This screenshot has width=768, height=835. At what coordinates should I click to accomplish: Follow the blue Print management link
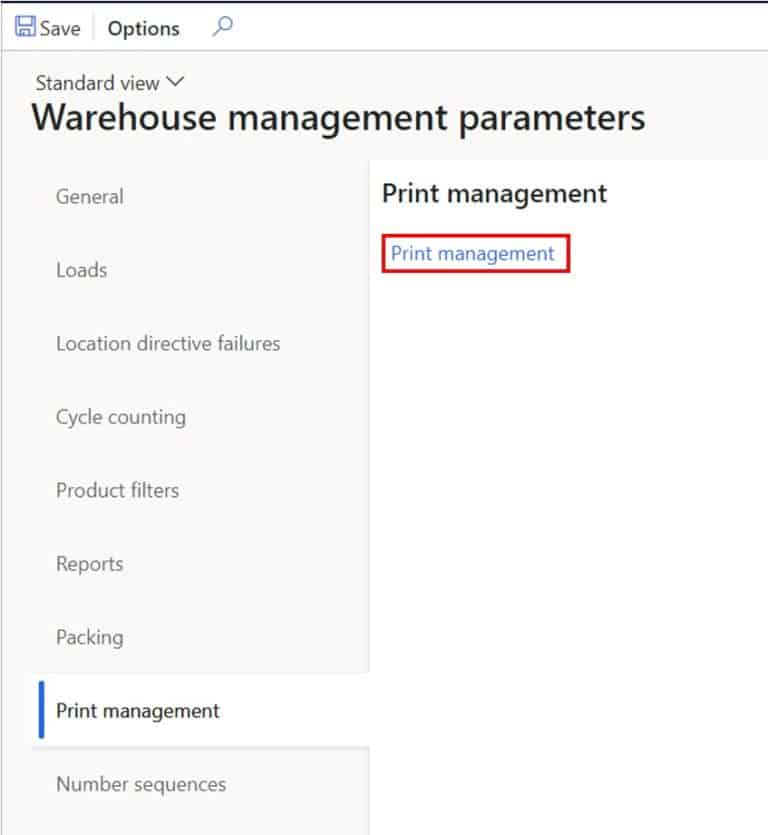click(473, 254)
